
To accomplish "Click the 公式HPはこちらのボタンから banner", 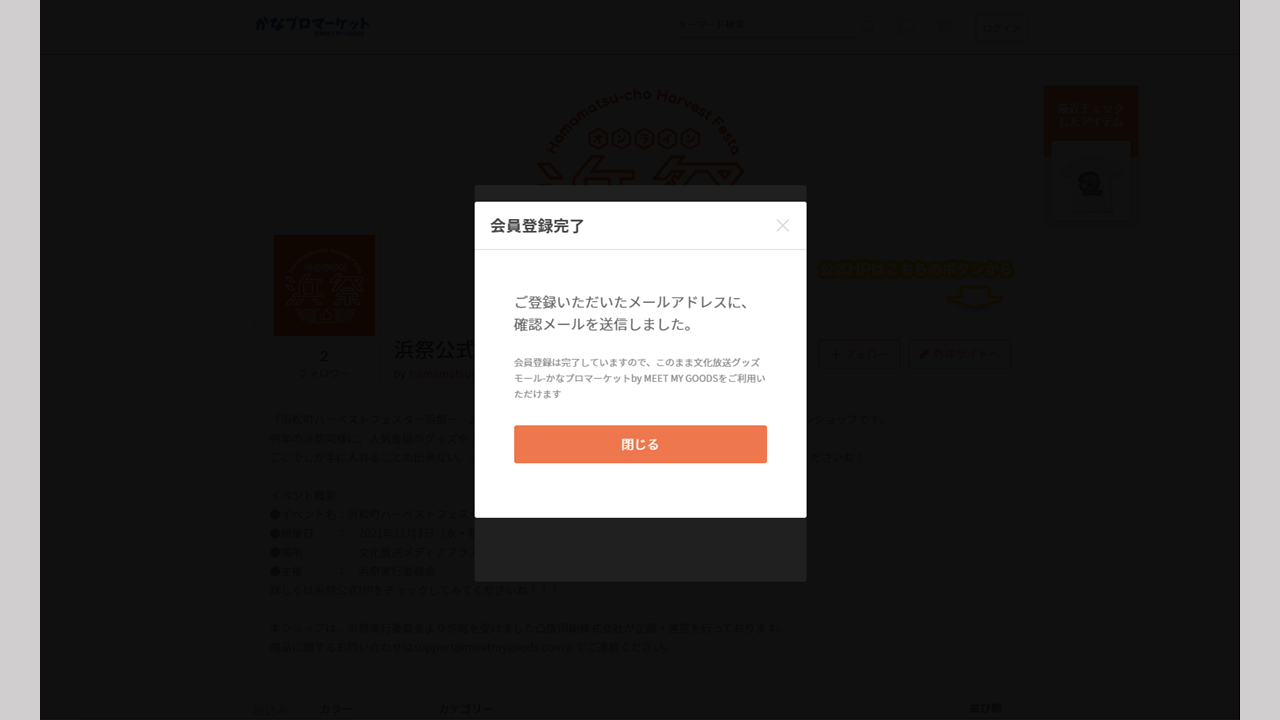I will [915, 283].
